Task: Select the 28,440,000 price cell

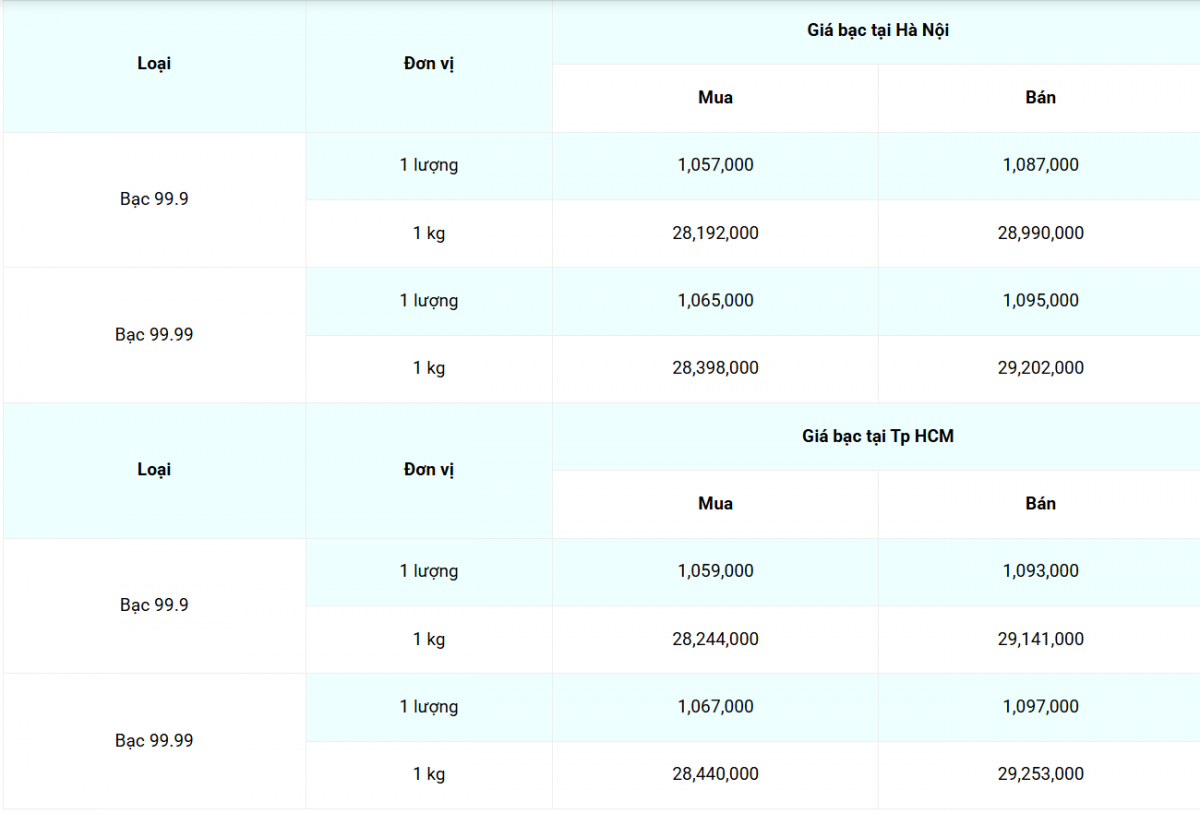Action: [x=715, y=774]
